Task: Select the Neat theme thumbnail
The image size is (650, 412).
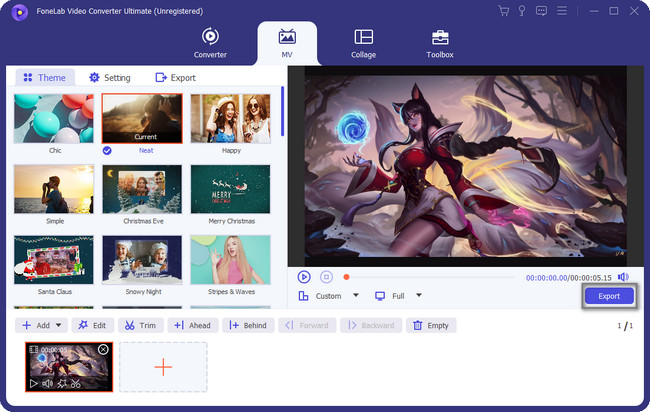Action: click(142, 119)
